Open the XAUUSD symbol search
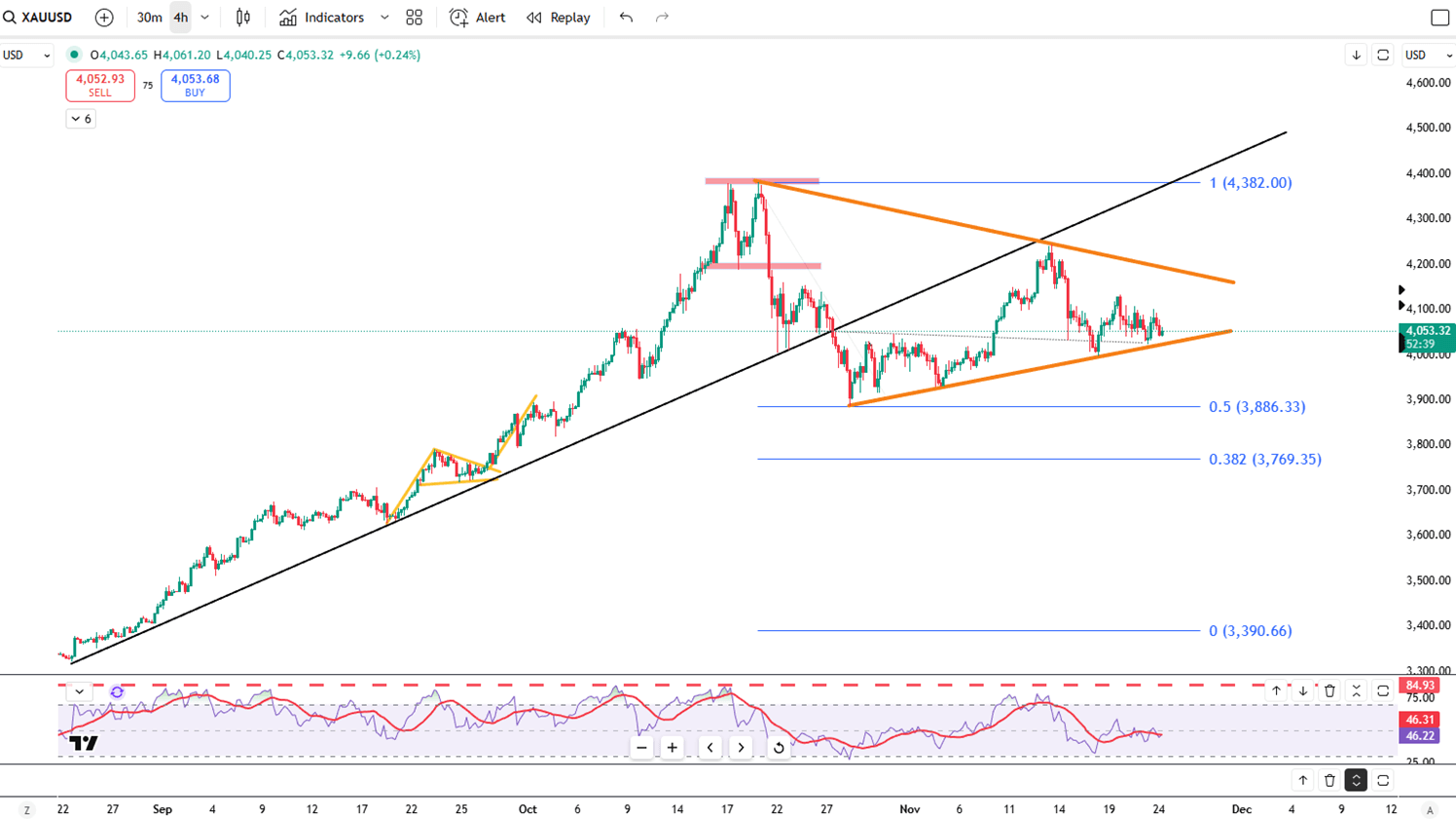1456x819 pixels. pos(39,18)
